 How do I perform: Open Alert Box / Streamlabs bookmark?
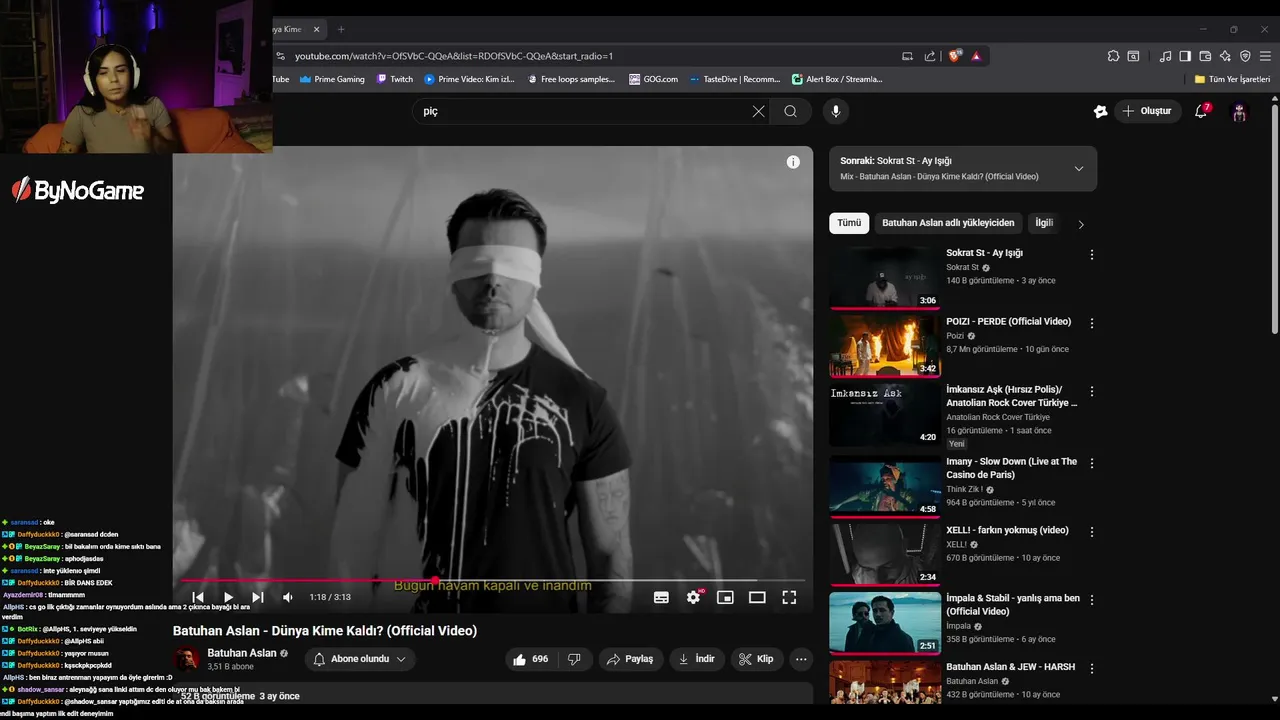coord(837,79)
